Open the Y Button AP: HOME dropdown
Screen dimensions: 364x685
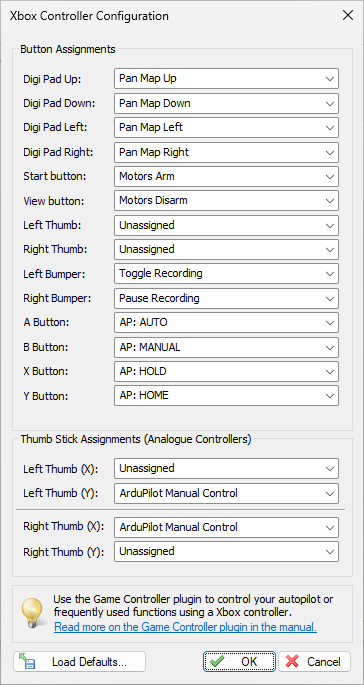pyautogui.click(x=226, y=395)
